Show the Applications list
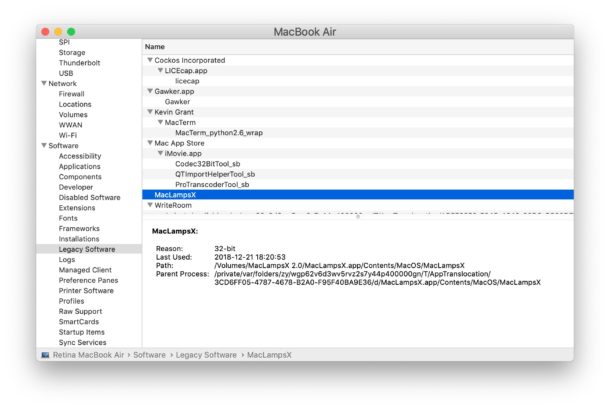 (79, 167)
